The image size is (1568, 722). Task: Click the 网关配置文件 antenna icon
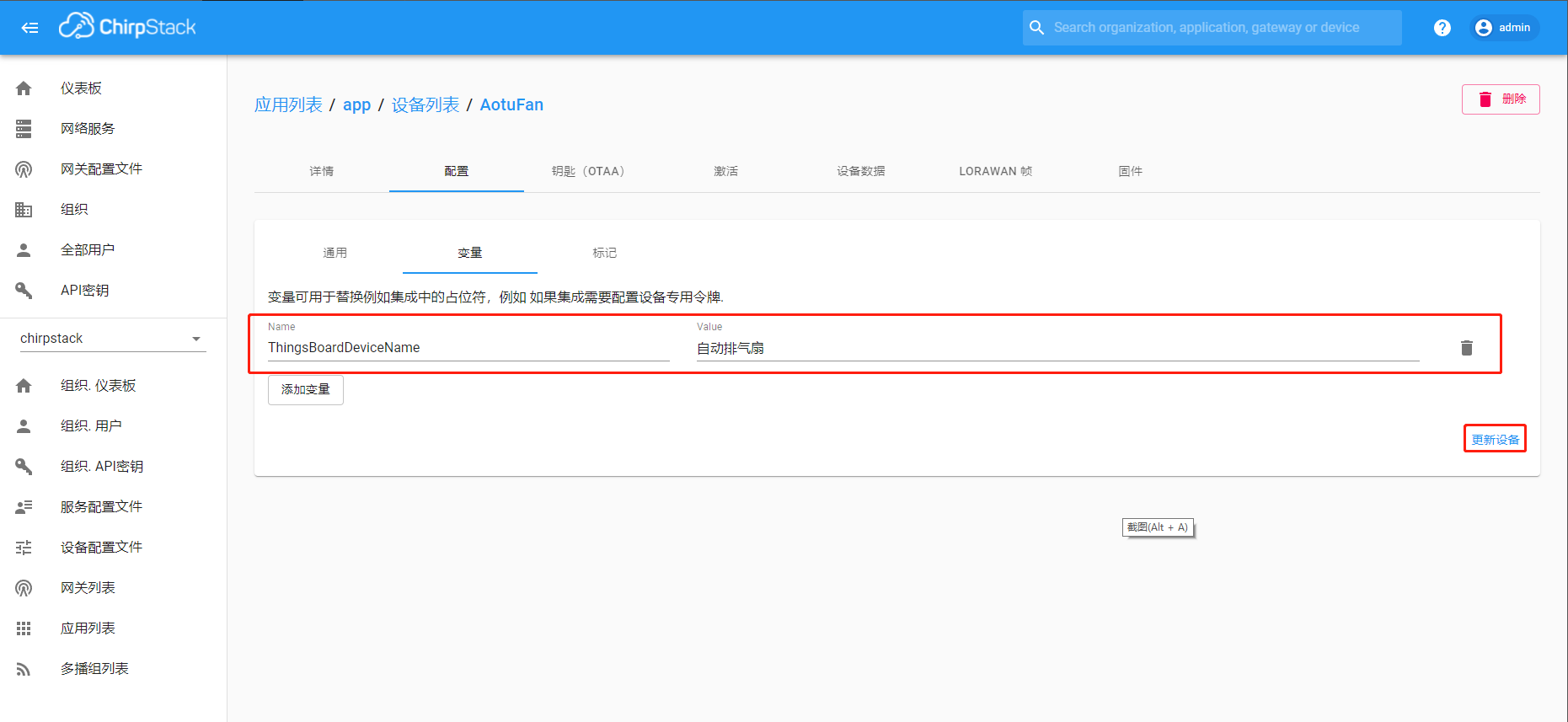(24, 169)
